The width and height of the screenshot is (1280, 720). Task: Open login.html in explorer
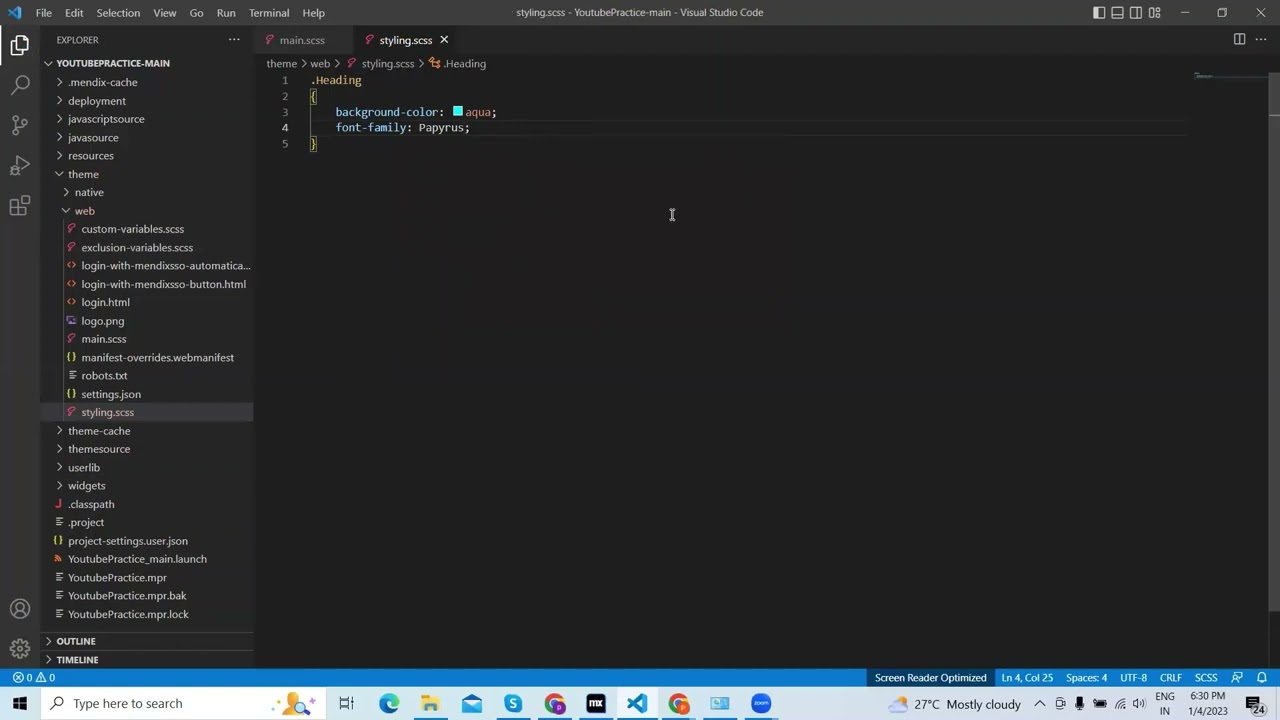pyautogui.click(x=105, y=302)
